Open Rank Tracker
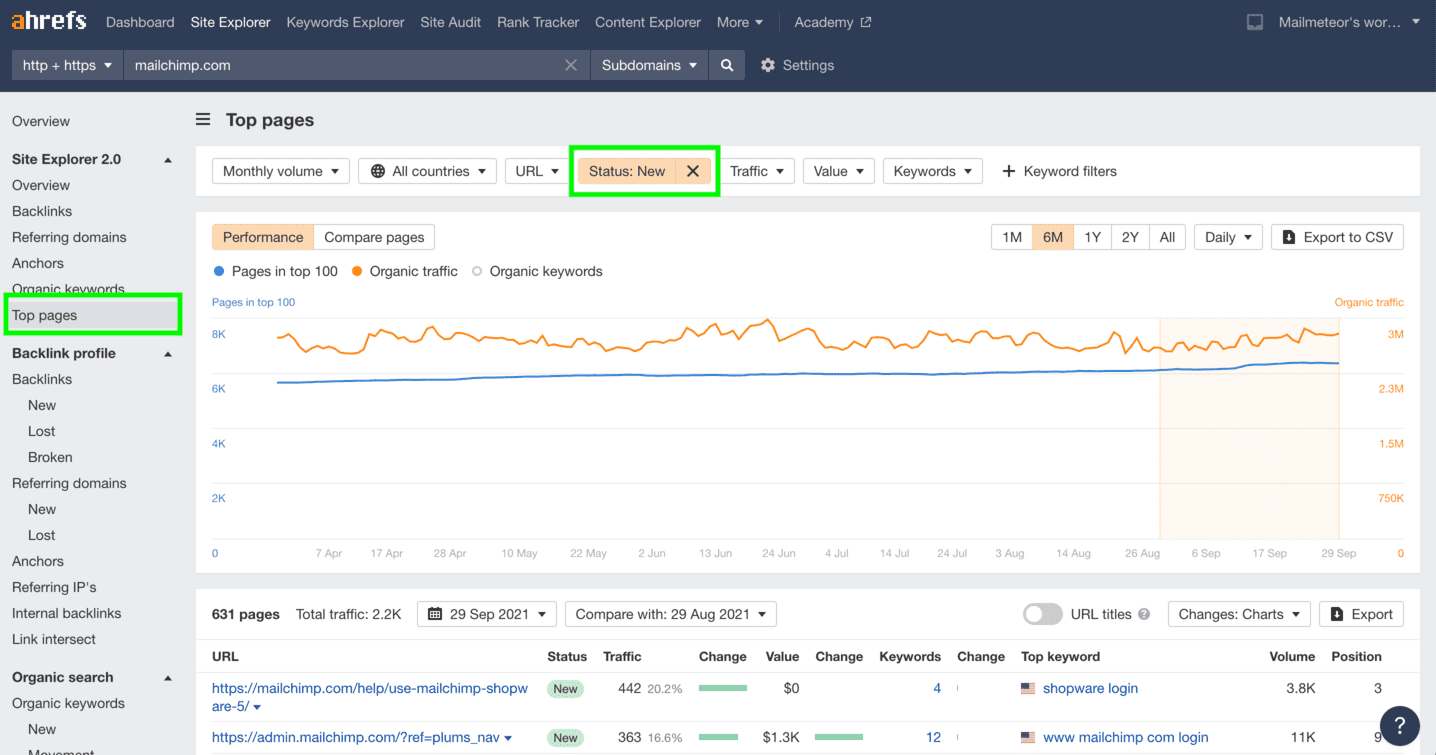The height and width of the screenshot is (755, 1436). [538, 22]
